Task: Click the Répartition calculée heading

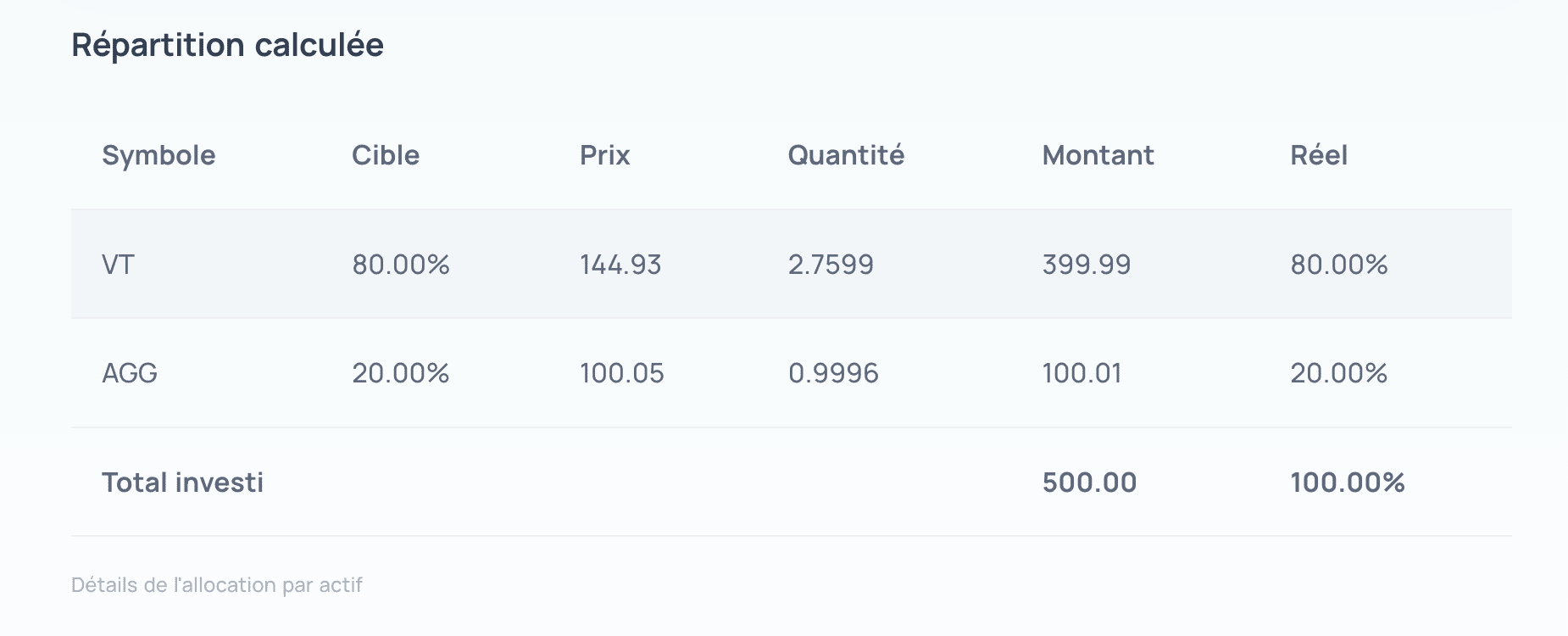Action: pos(227,45)
